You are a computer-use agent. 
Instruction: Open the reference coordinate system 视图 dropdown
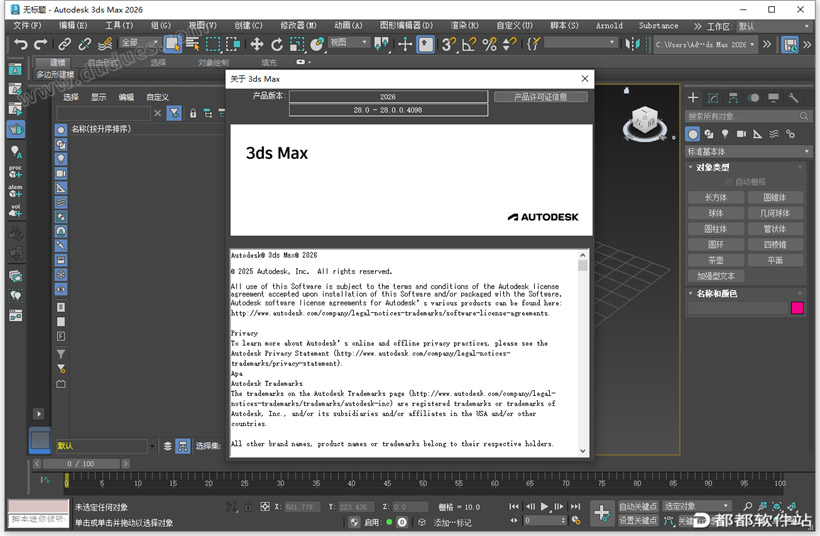pyautogui.click(x=349, y=43)
